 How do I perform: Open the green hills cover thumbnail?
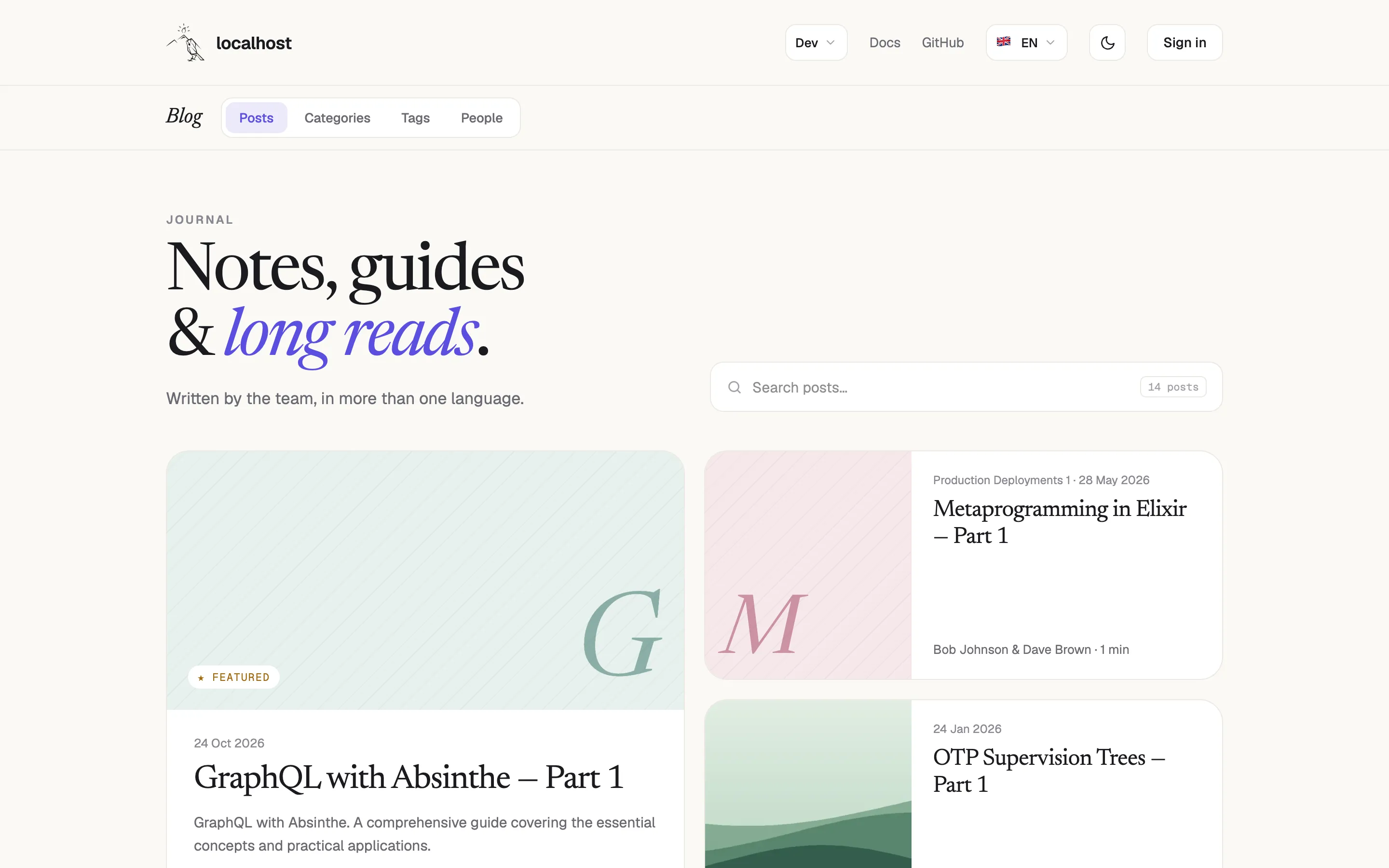(808, 784)
